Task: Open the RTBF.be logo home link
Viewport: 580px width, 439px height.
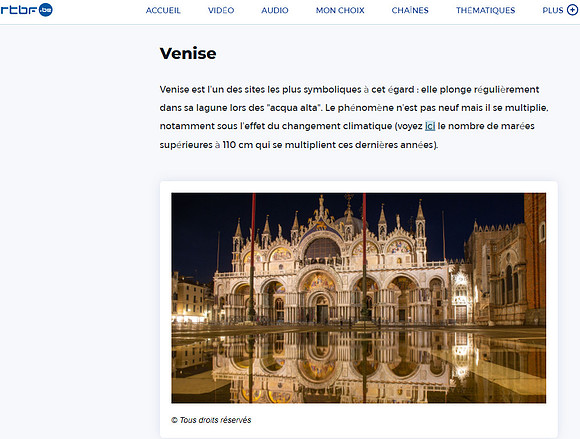Action: [26, 10]
